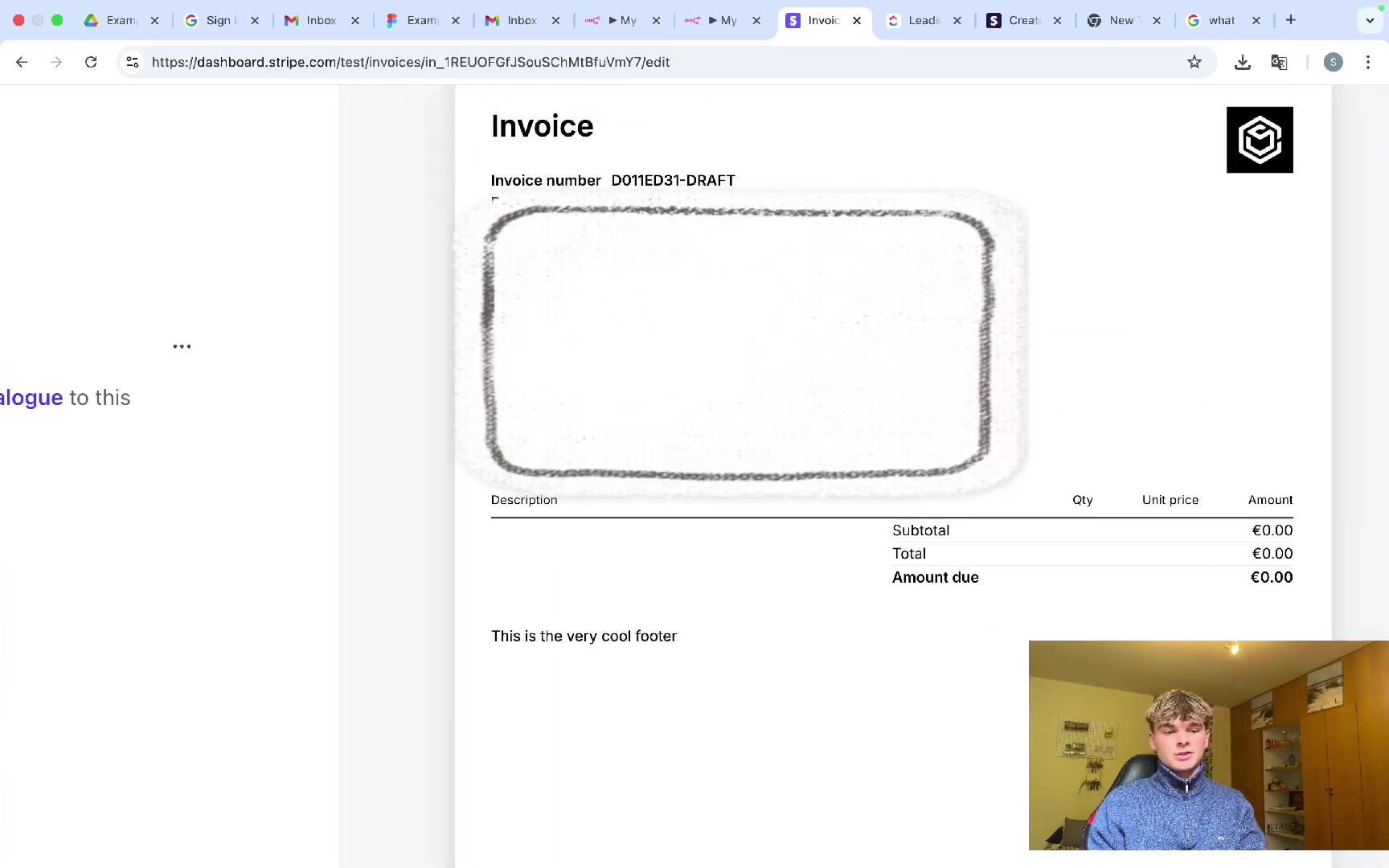The width and height of the screenshot is (1389, 868).
Task: Switch to the first Gmail Inbox tab
Action: (x=320, y=20)
